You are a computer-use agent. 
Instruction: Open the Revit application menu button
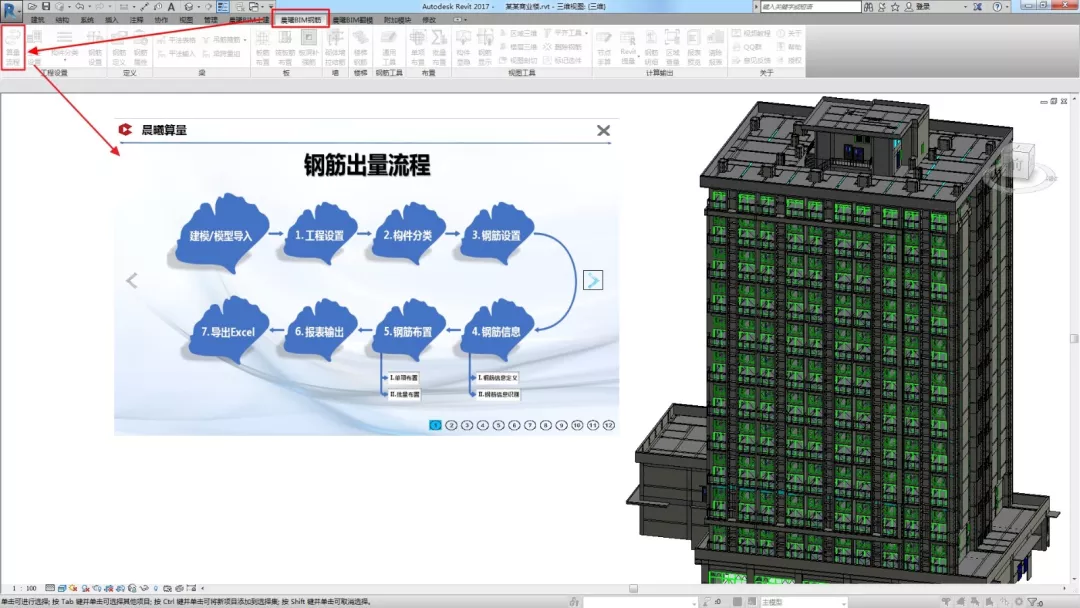pos(11,9)
